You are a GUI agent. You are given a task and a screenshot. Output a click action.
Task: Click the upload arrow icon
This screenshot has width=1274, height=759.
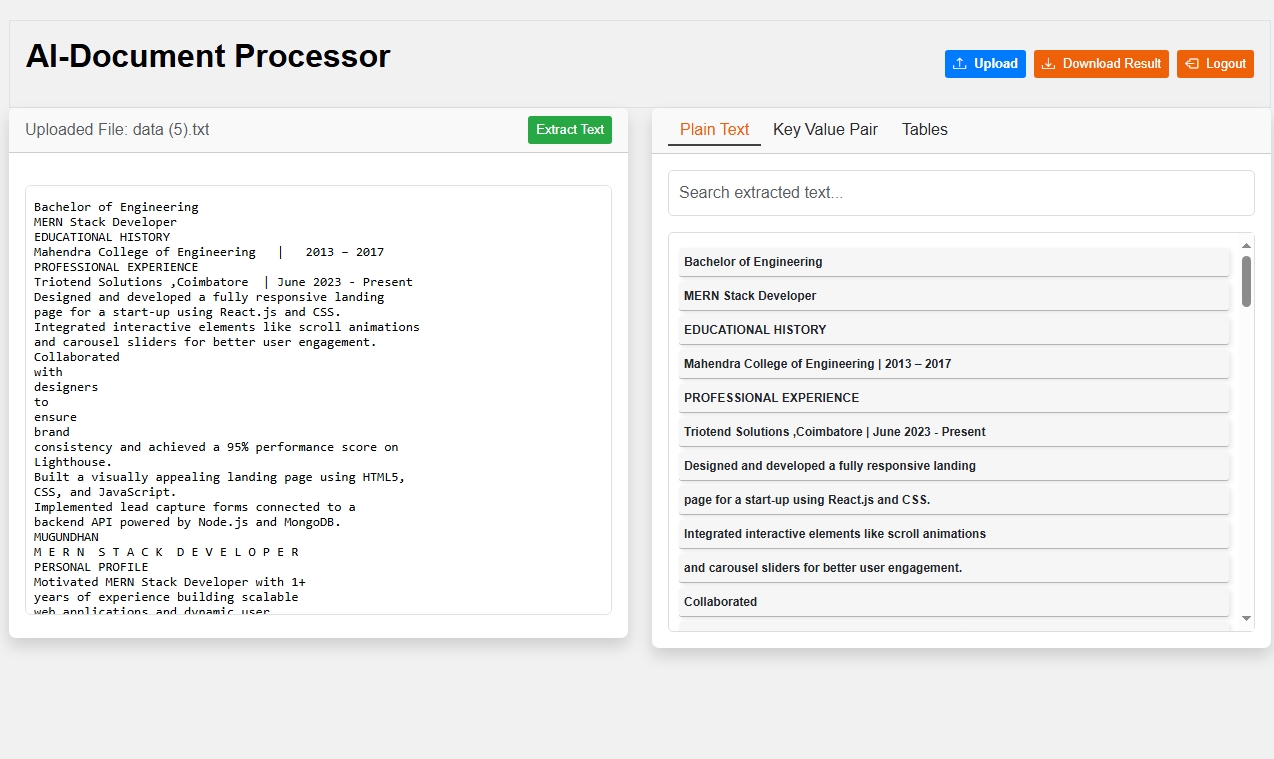(x=960, y=64)
